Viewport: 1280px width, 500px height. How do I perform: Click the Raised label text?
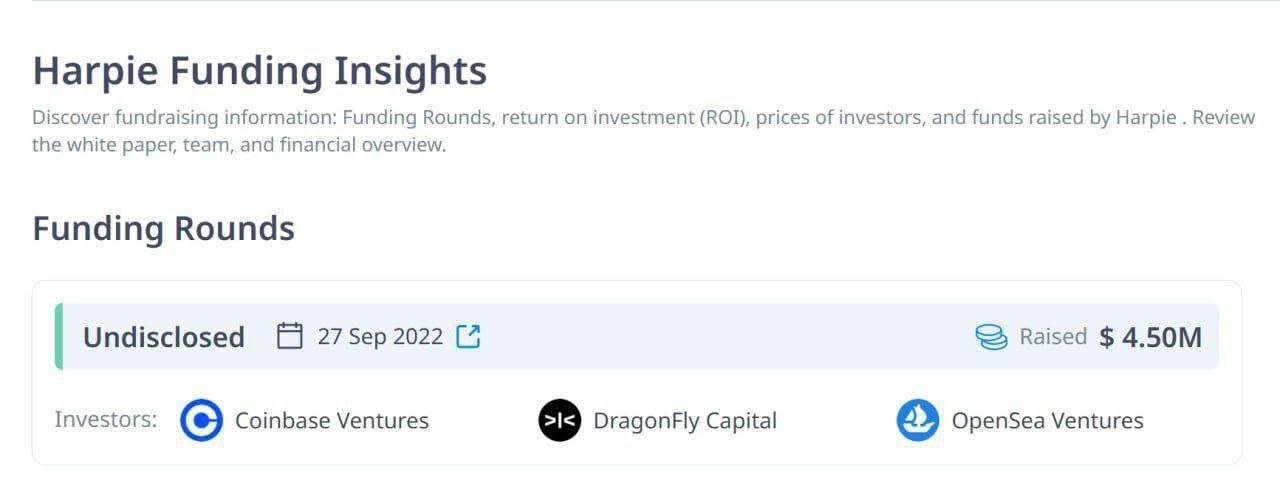pos(1053,336)
